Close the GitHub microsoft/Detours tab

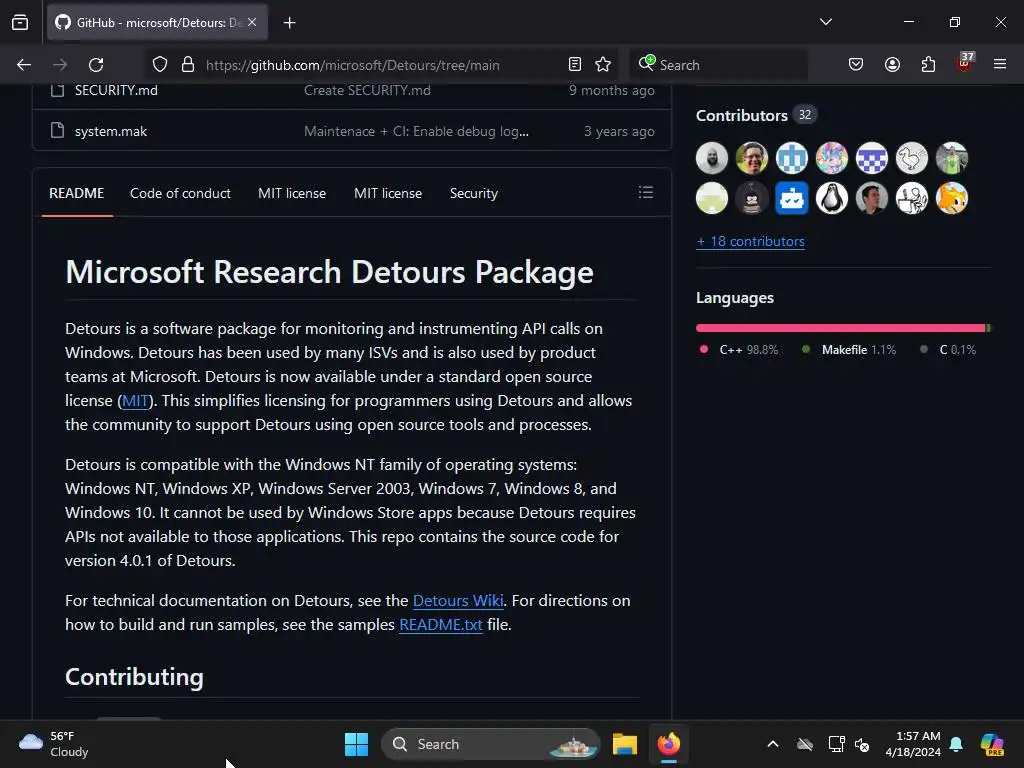[252, 22]
